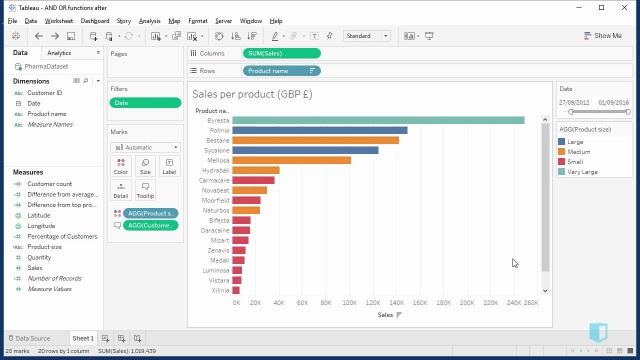Viewport: 640px width, 360px height.
Task: Click the Sort Ascending toolbar icon
Action: (236, 36)
